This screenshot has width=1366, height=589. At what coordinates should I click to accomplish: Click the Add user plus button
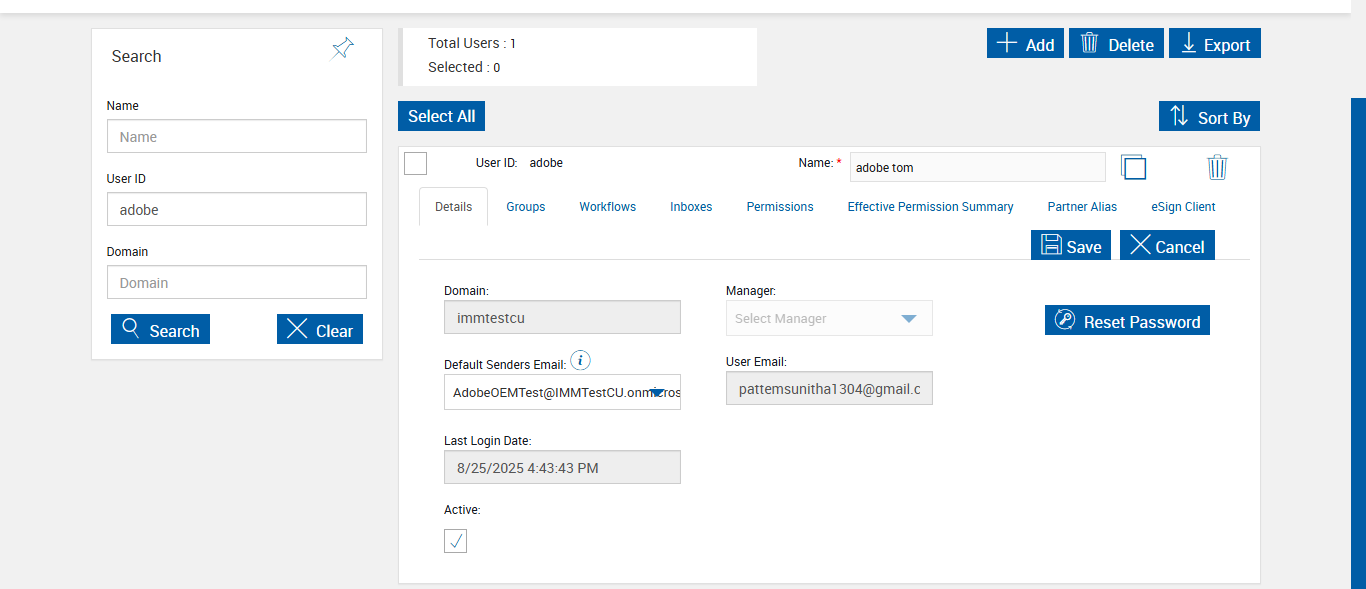click(x=1025, y=44)
